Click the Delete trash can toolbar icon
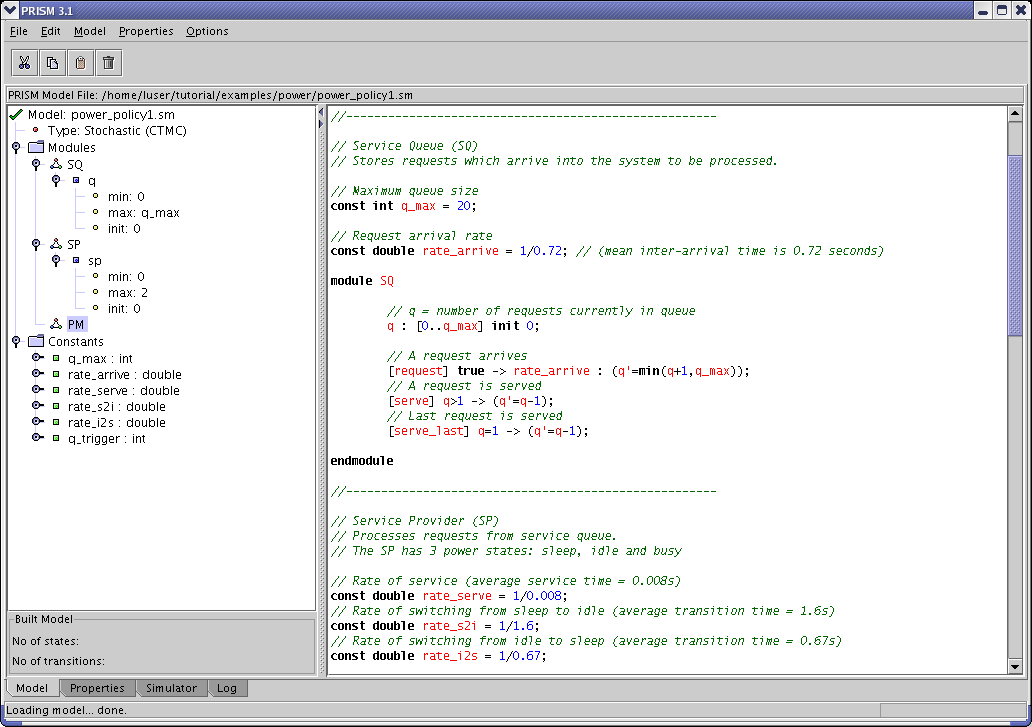The height and width of the screenshot is (727, 1032). pyautogui.click(x=109, y=63)
